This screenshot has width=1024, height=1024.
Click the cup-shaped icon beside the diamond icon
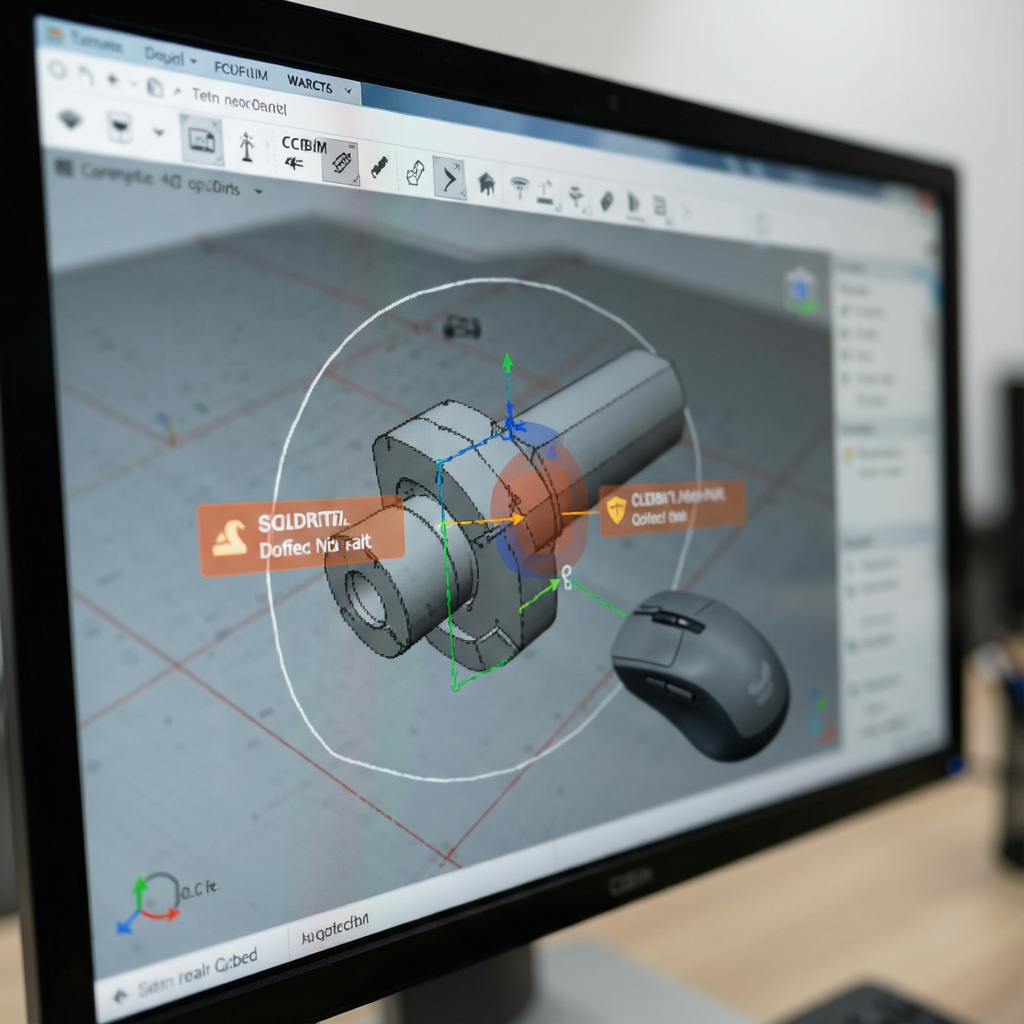[120, 127]
